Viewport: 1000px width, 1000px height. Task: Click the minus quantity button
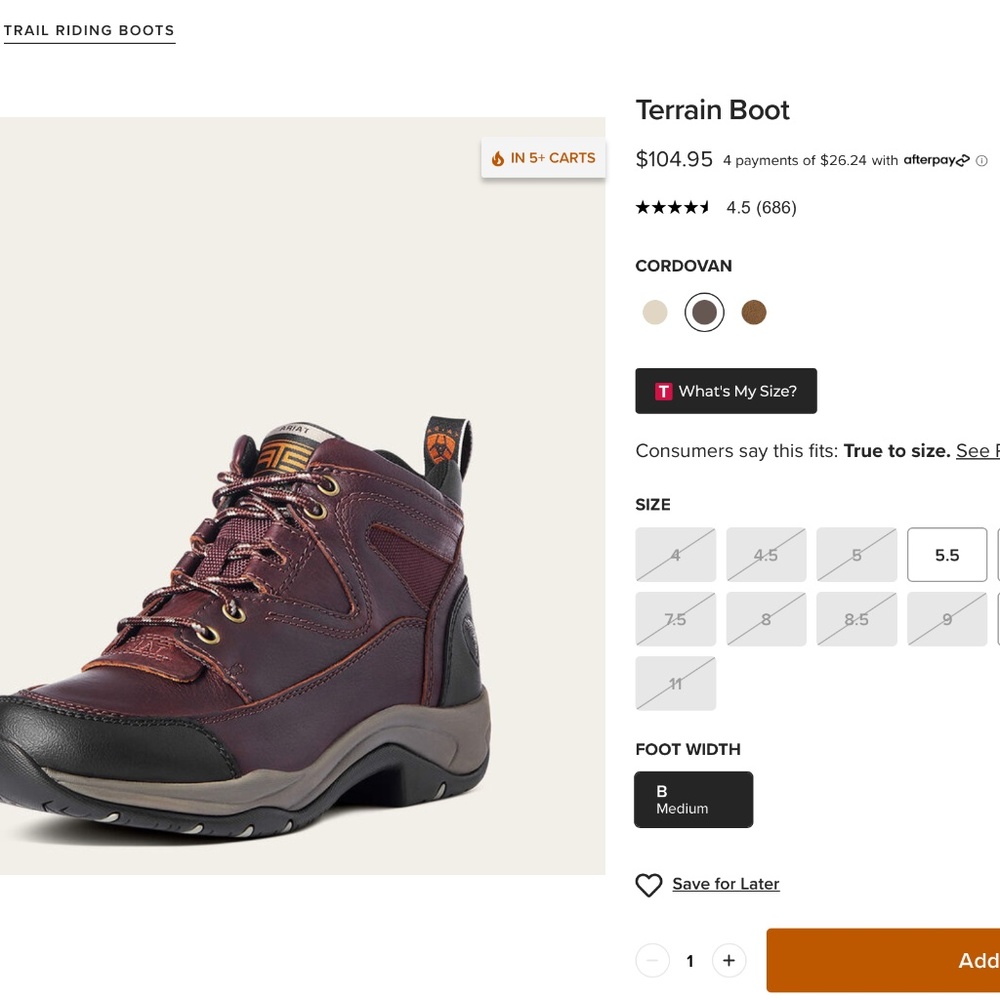coord(652,960)
